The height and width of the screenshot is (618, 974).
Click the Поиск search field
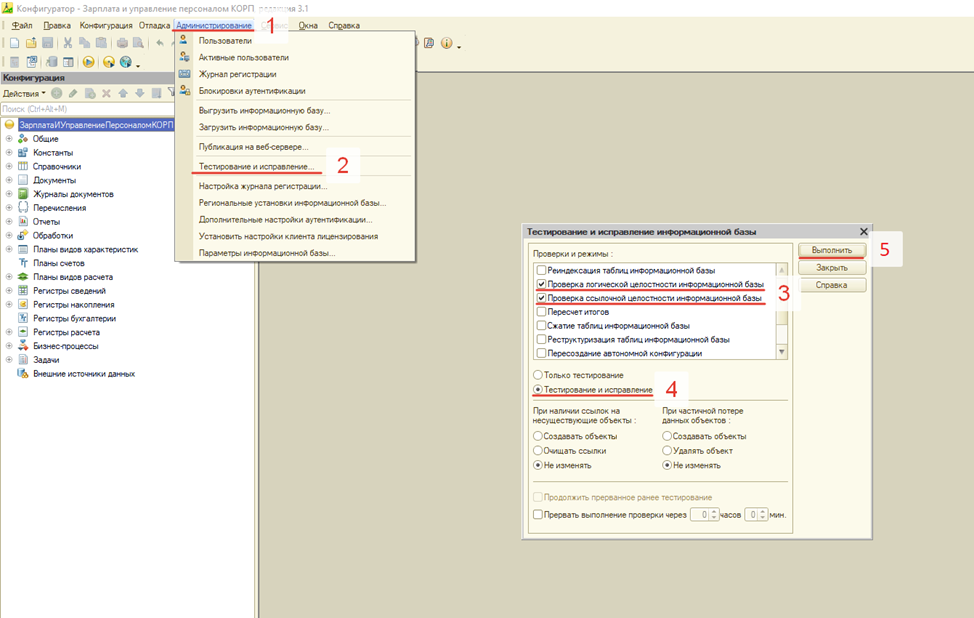point(80,109)
